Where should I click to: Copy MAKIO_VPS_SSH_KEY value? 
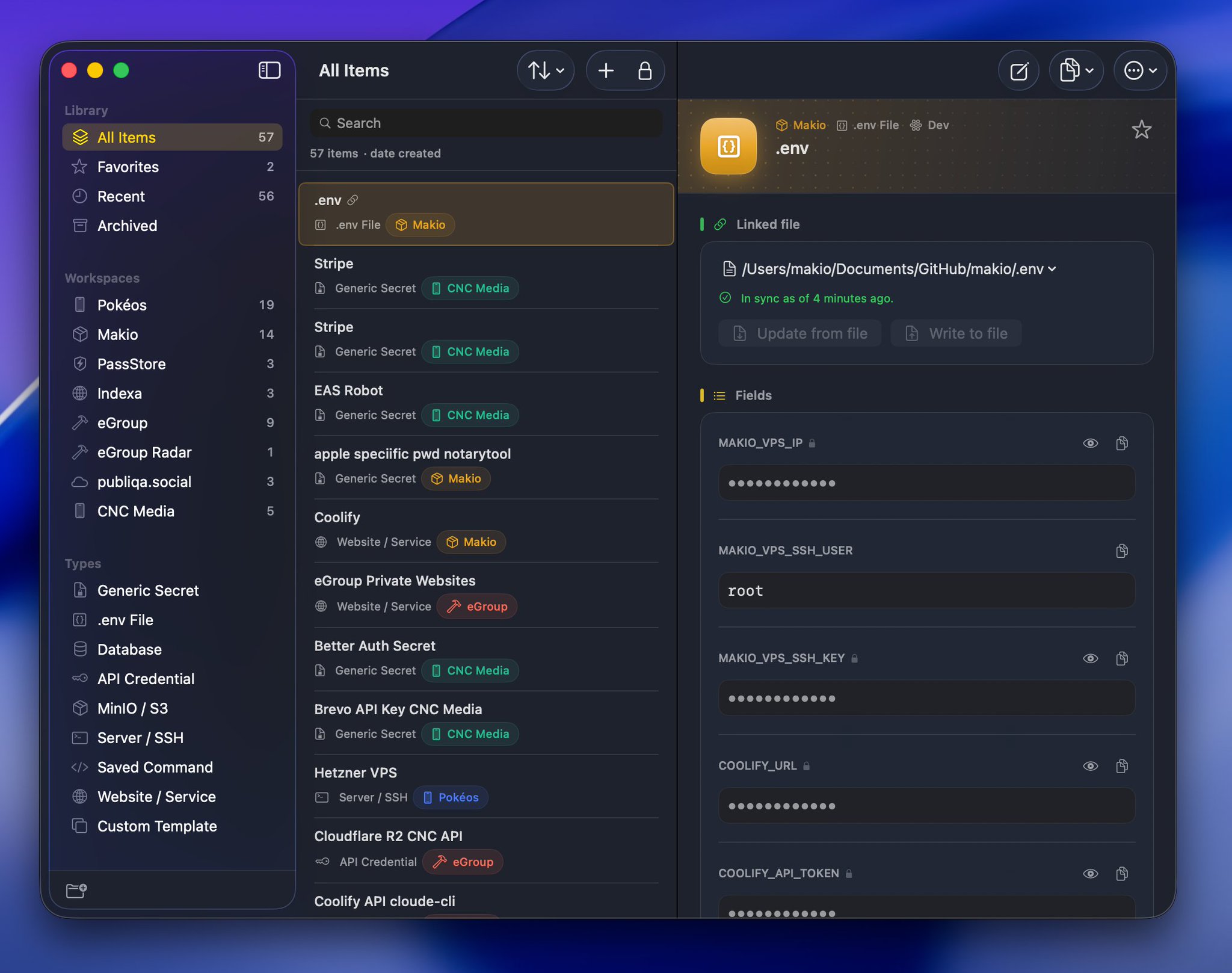[1122, 658]
